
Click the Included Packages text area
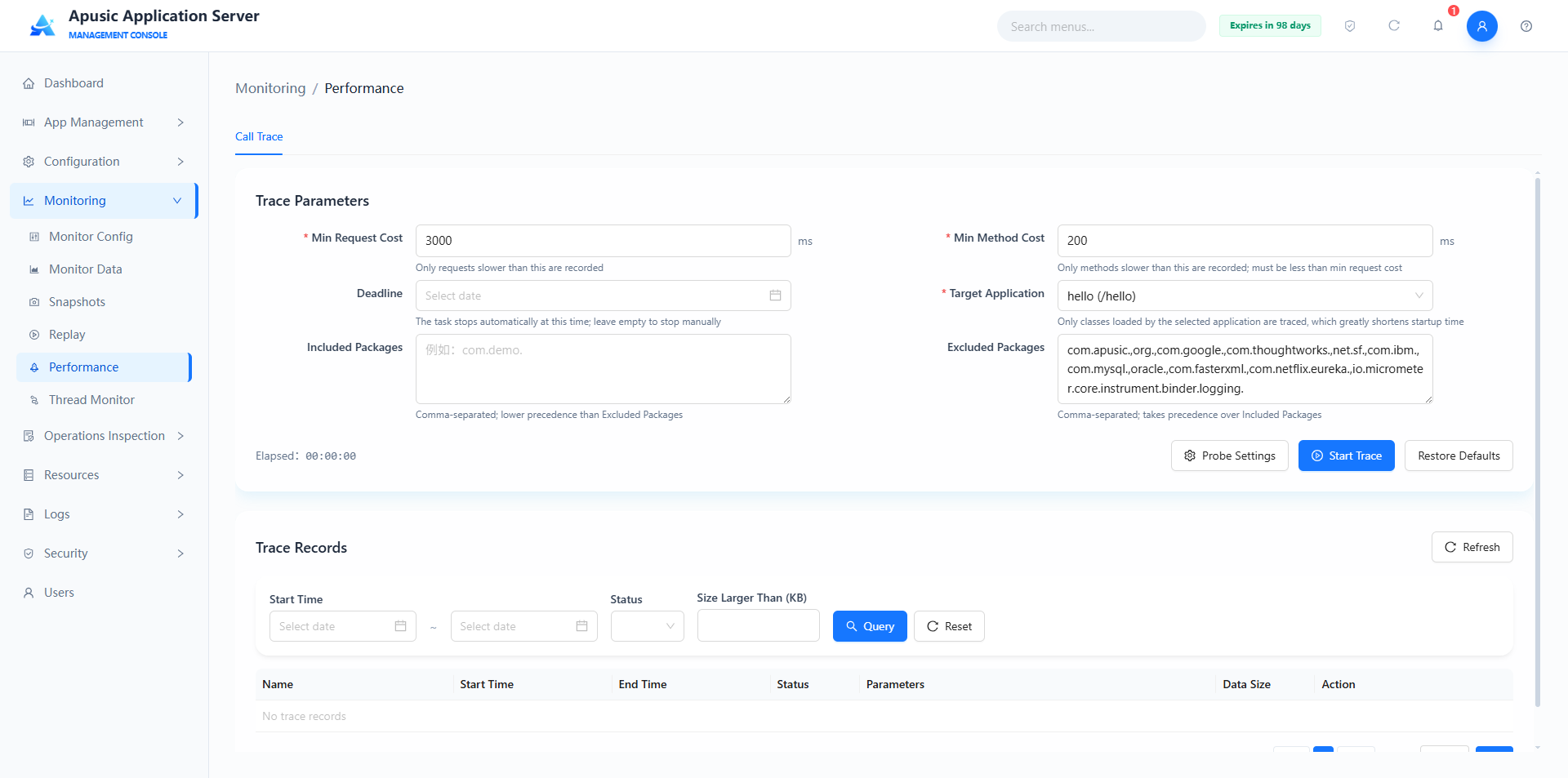(603, 369)
